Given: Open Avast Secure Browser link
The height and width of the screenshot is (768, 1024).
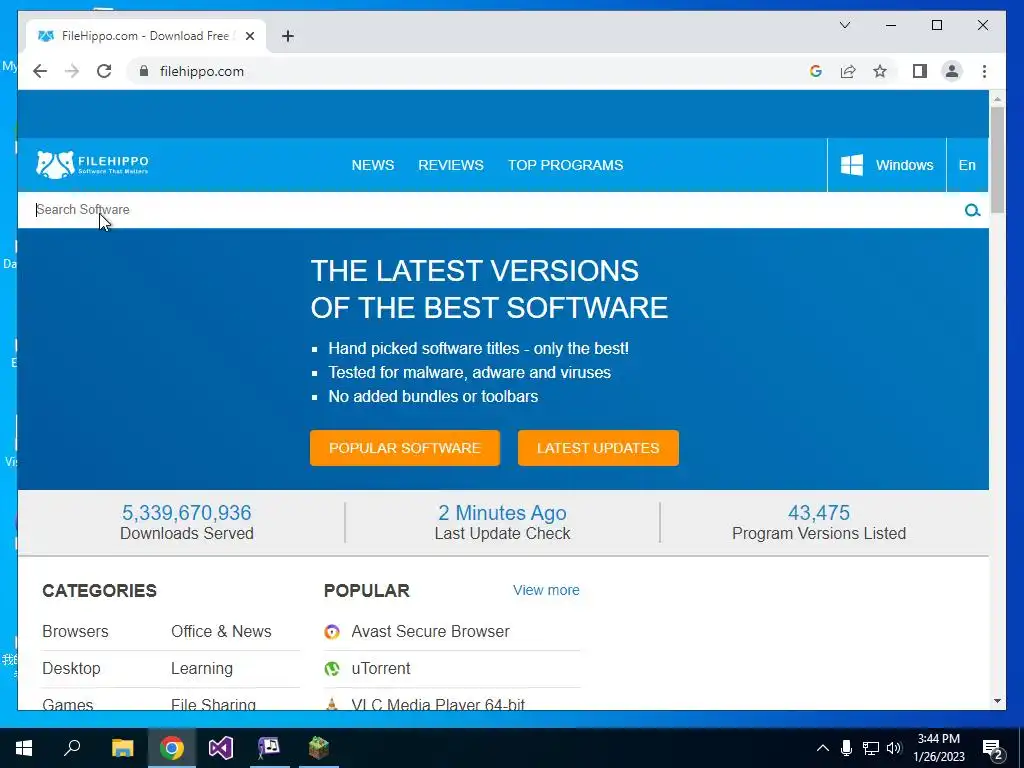Looking at the screenshot, I should [430, 632].
